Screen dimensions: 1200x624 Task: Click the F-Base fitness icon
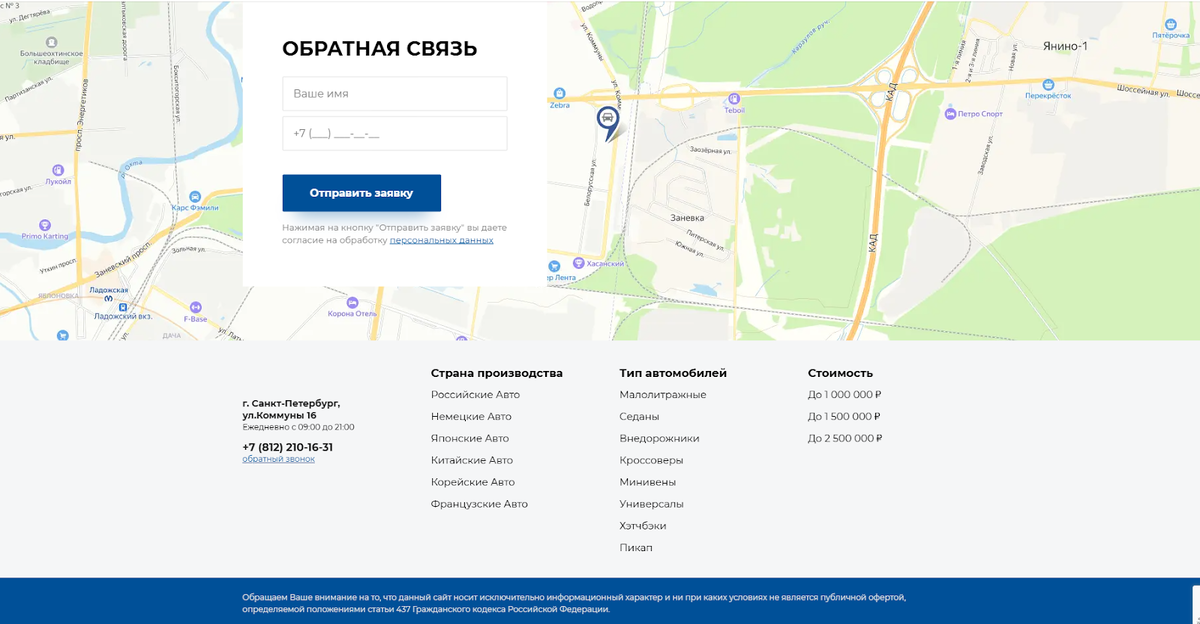coord(196,308)
